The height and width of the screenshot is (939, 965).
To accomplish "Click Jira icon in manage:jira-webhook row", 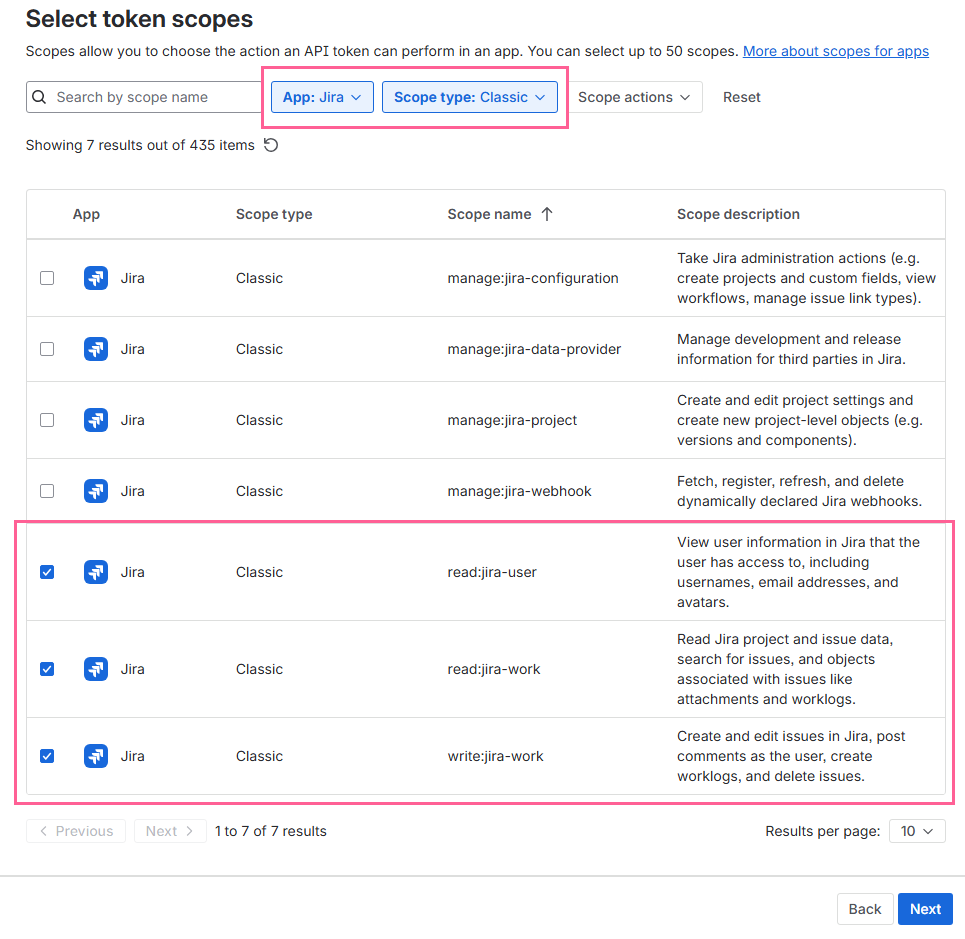I will 96,491.
